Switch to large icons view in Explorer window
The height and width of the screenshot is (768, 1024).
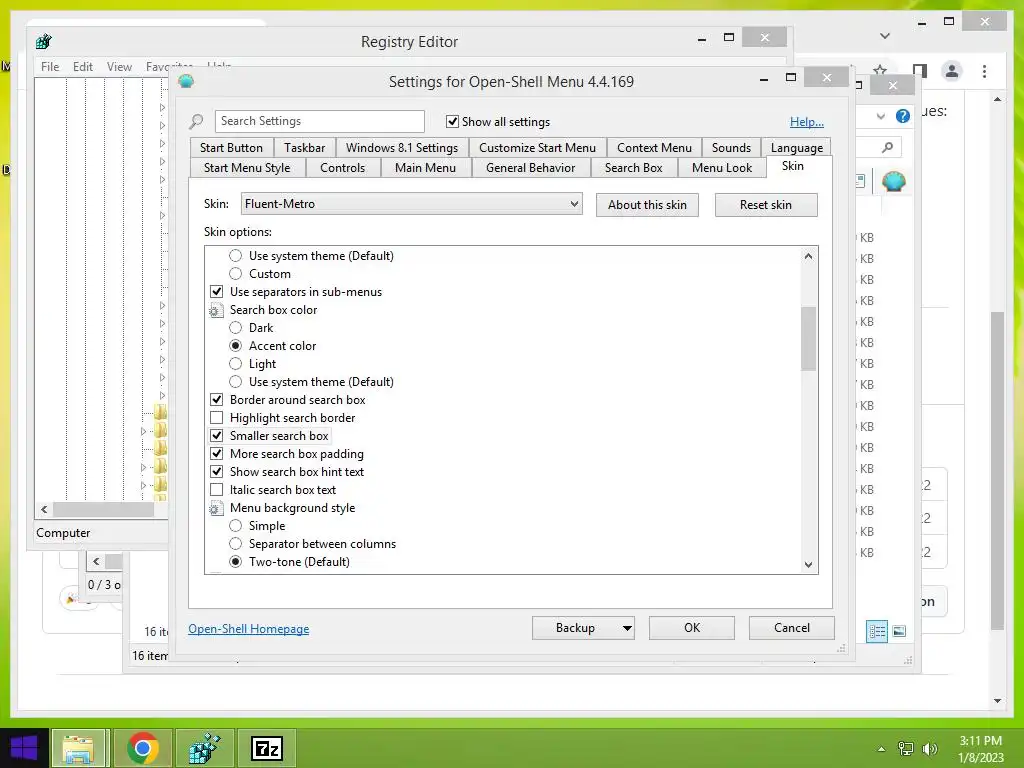tap(899, 632)
